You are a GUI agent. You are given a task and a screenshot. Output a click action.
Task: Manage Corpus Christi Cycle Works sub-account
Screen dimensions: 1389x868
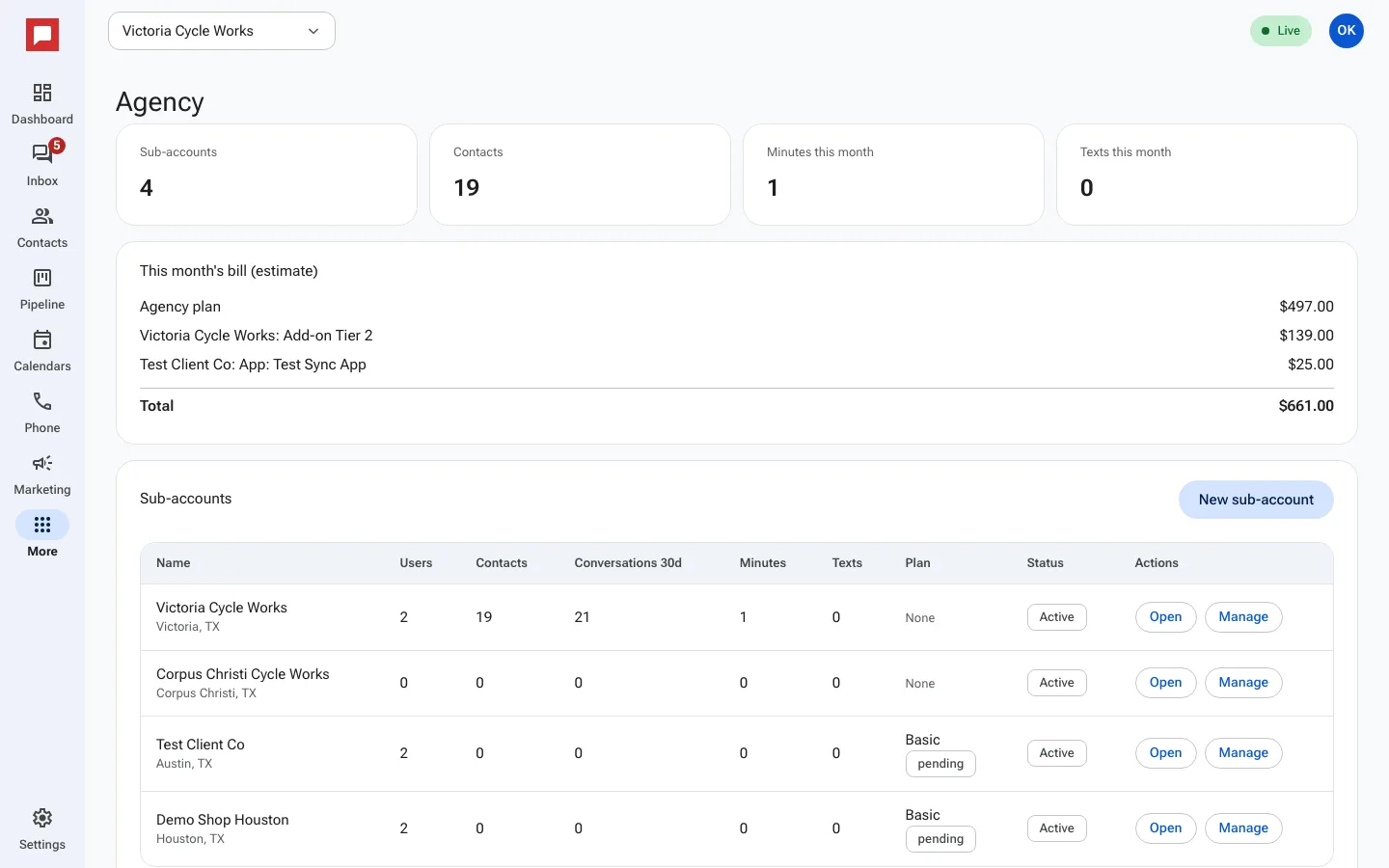point(1243,683)
